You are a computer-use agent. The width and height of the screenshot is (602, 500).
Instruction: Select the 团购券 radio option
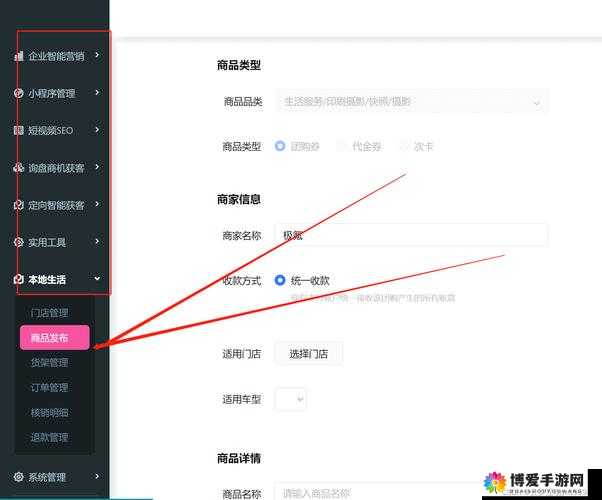point(280,146)
